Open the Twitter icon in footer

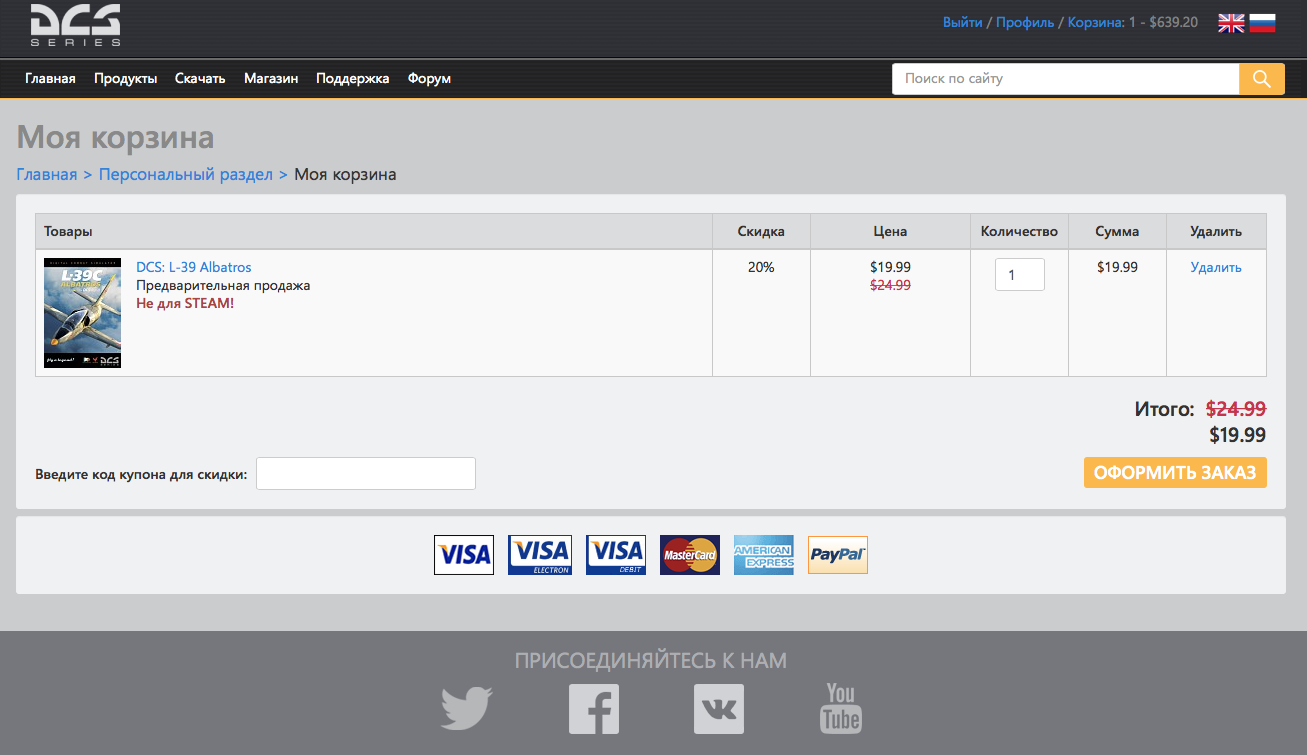(467, 708)
